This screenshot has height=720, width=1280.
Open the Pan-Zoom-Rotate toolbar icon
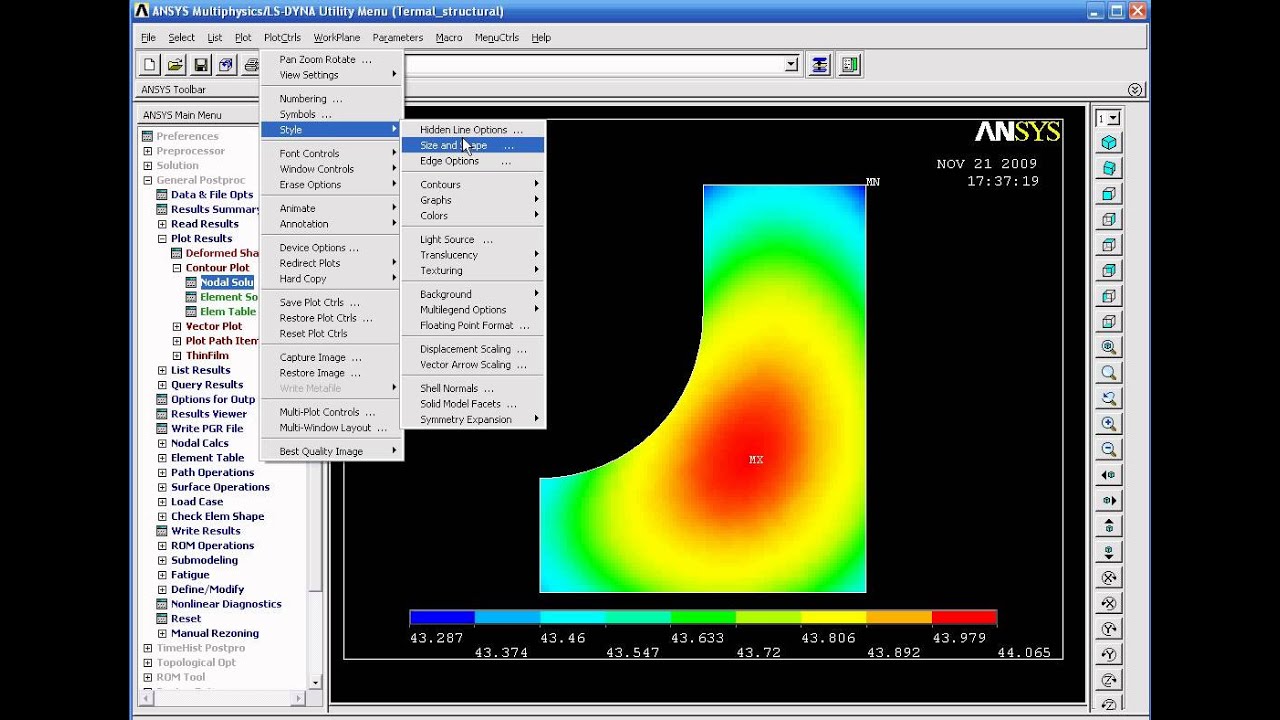[226, 65]
